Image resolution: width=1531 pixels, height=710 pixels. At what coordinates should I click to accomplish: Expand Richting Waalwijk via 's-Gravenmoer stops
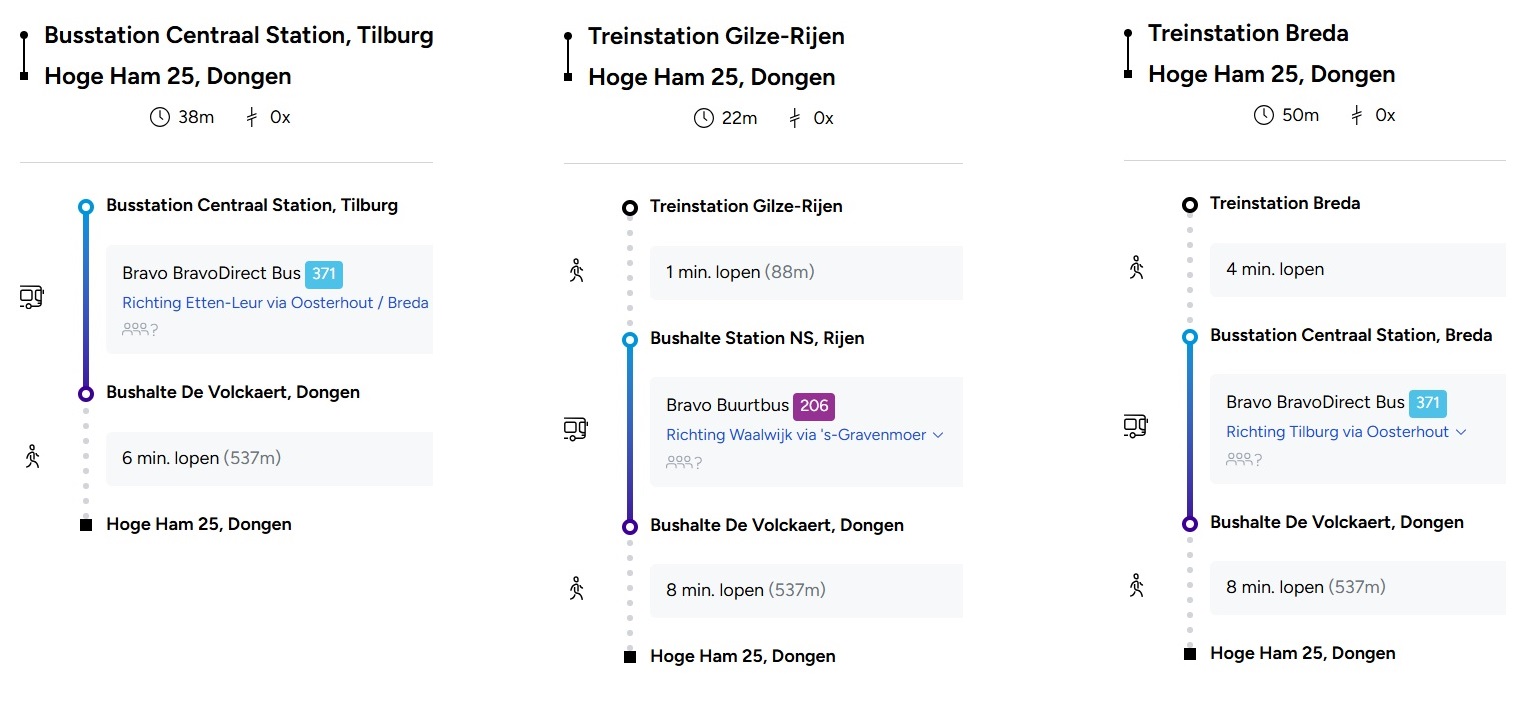click(x=937, y=435)
